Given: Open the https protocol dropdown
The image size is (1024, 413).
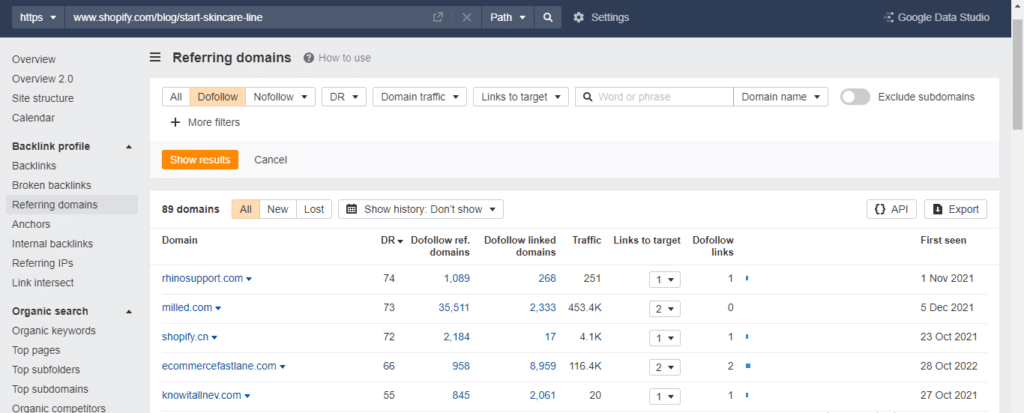Looking at the screenshot, I should click(38, 18).
